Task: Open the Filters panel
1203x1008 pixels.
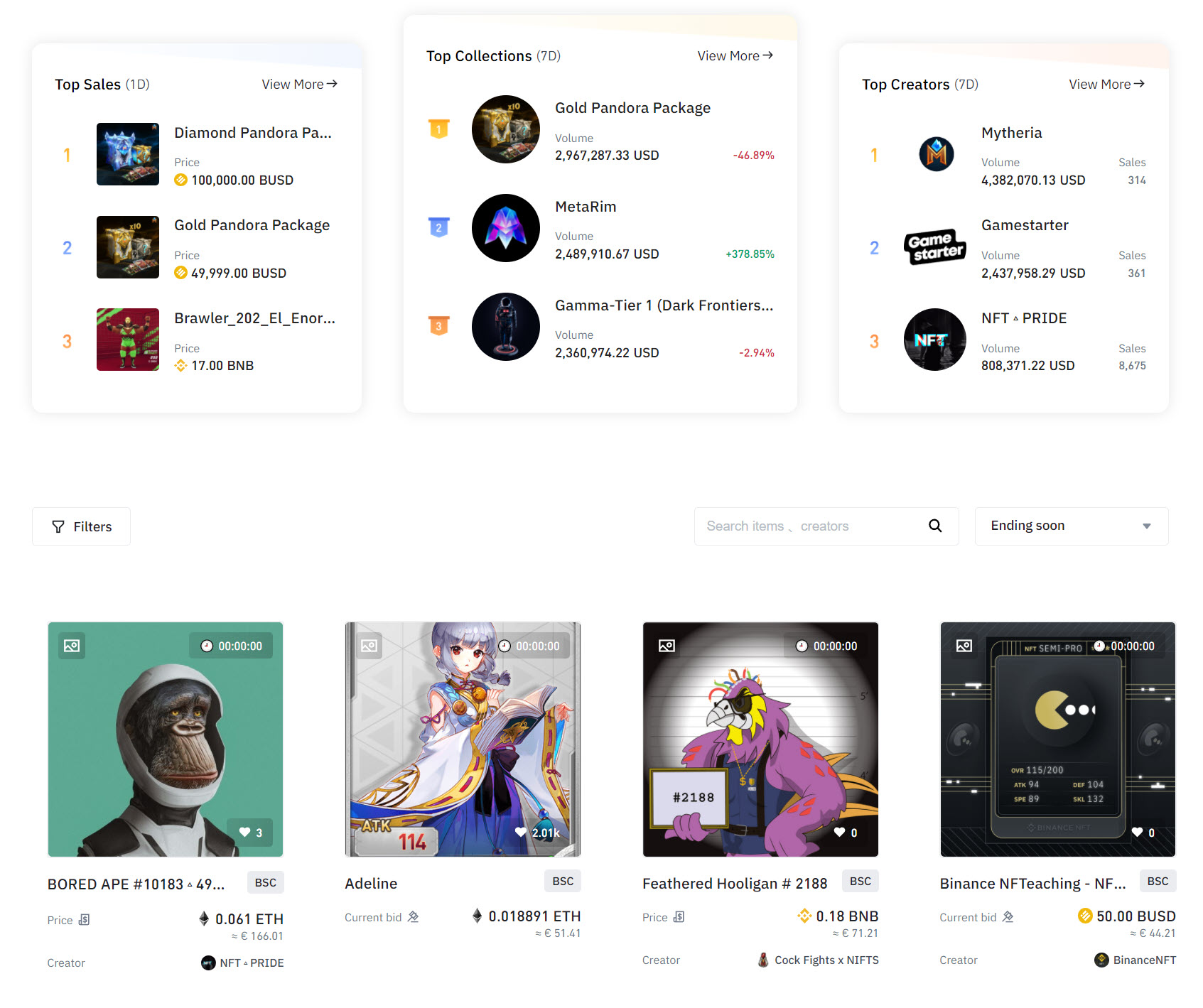Action: pyautogui.click(x=82, y=526)
